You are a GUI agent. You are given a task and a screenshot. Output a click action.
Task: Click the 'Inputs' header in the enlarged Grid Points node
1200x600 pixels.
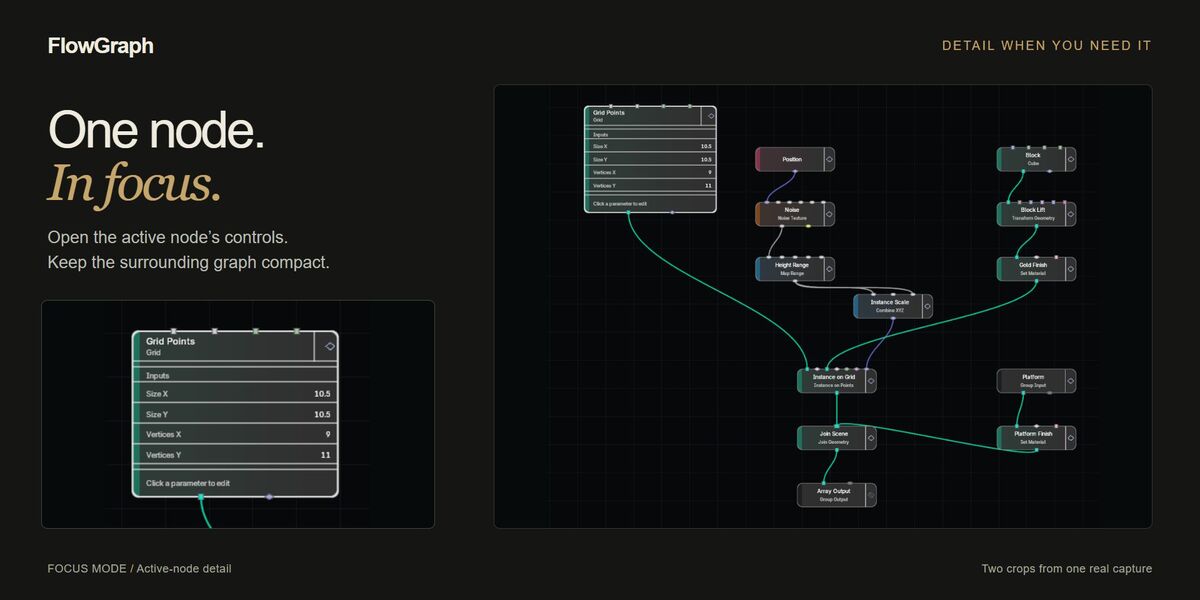click(x=158, y=376)
